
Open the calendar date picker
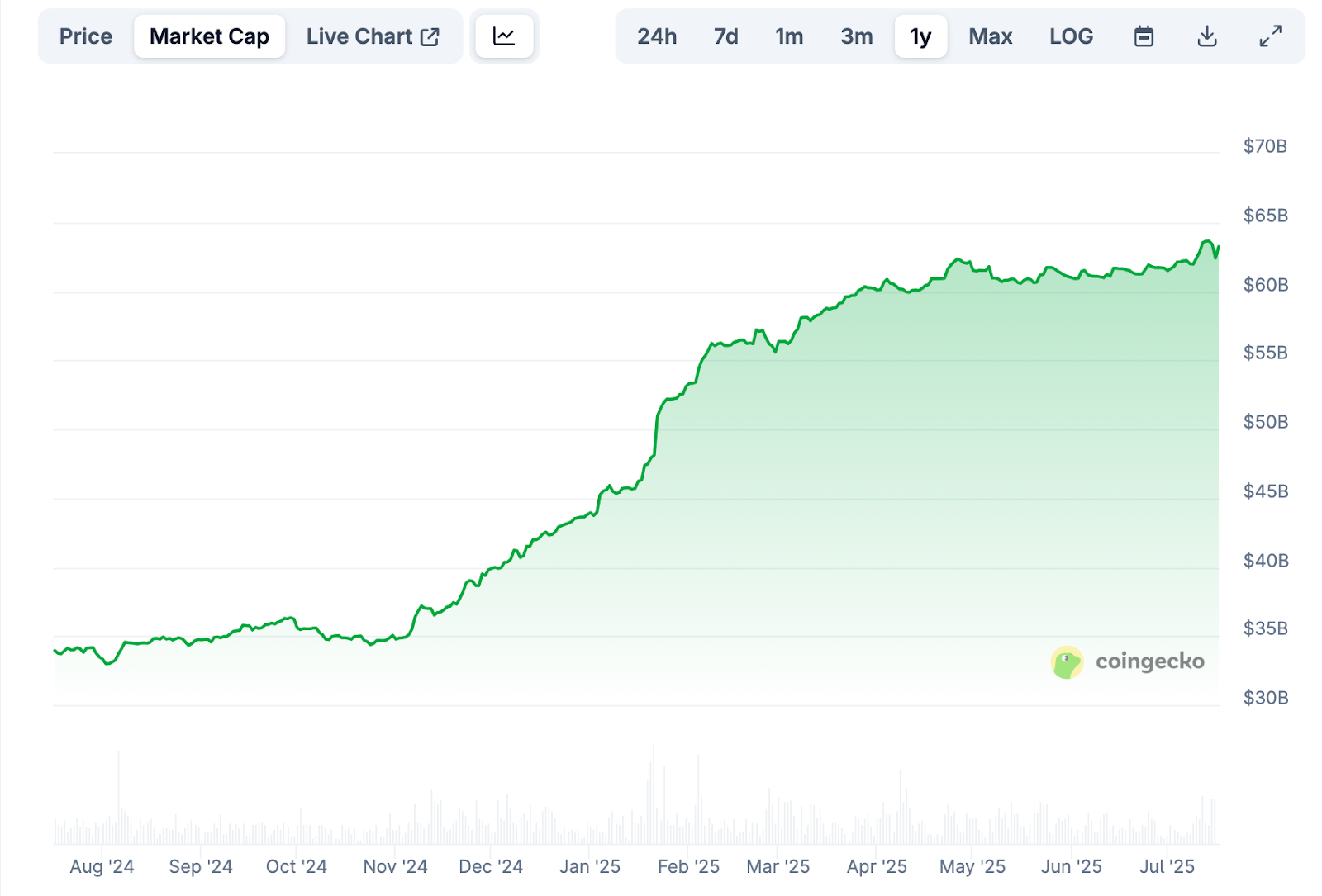(1144, 36)
